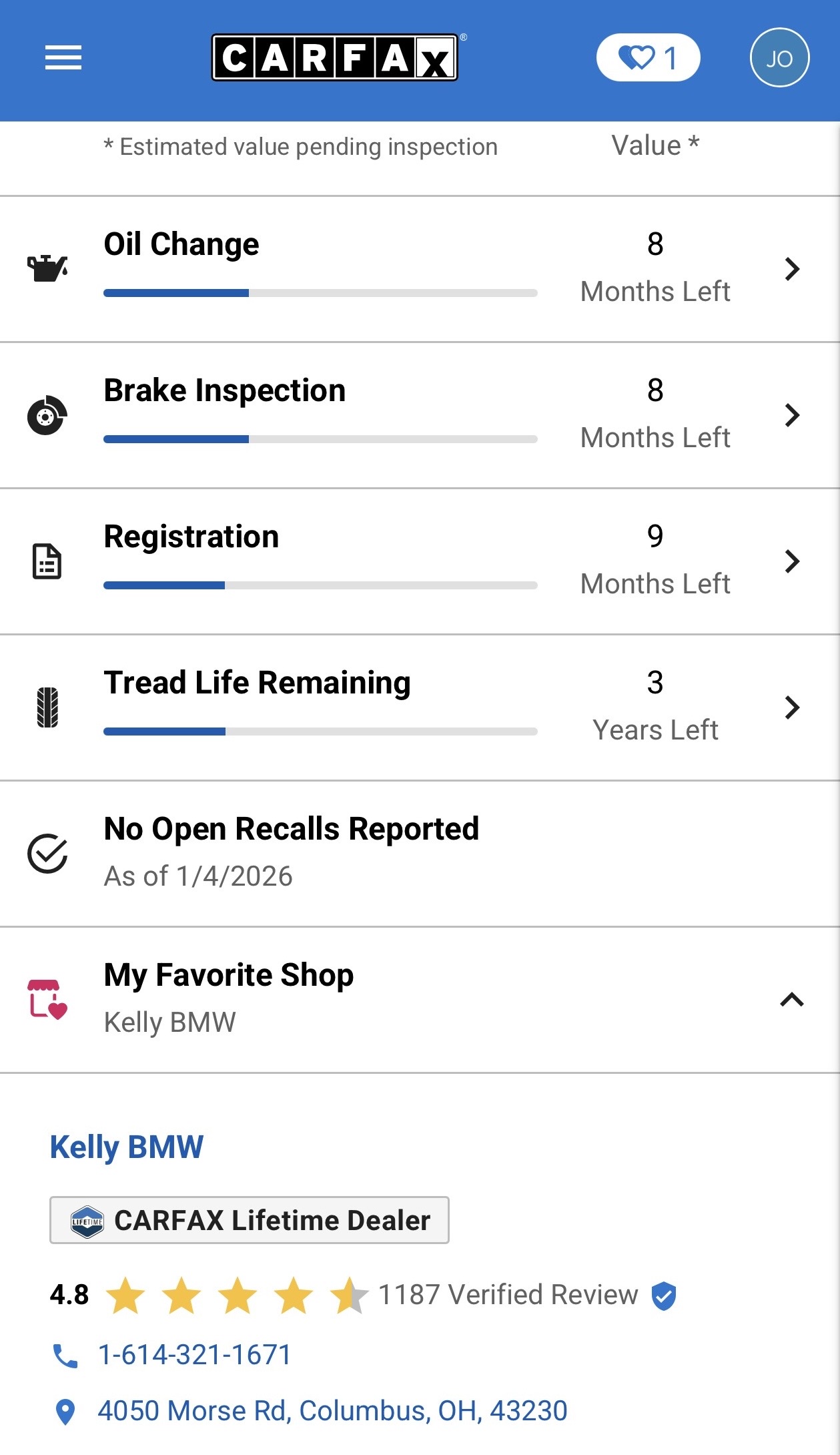Expand Oil Change details chevron
This screenshot has width=840, height=1455.
(x=792, y=269)
